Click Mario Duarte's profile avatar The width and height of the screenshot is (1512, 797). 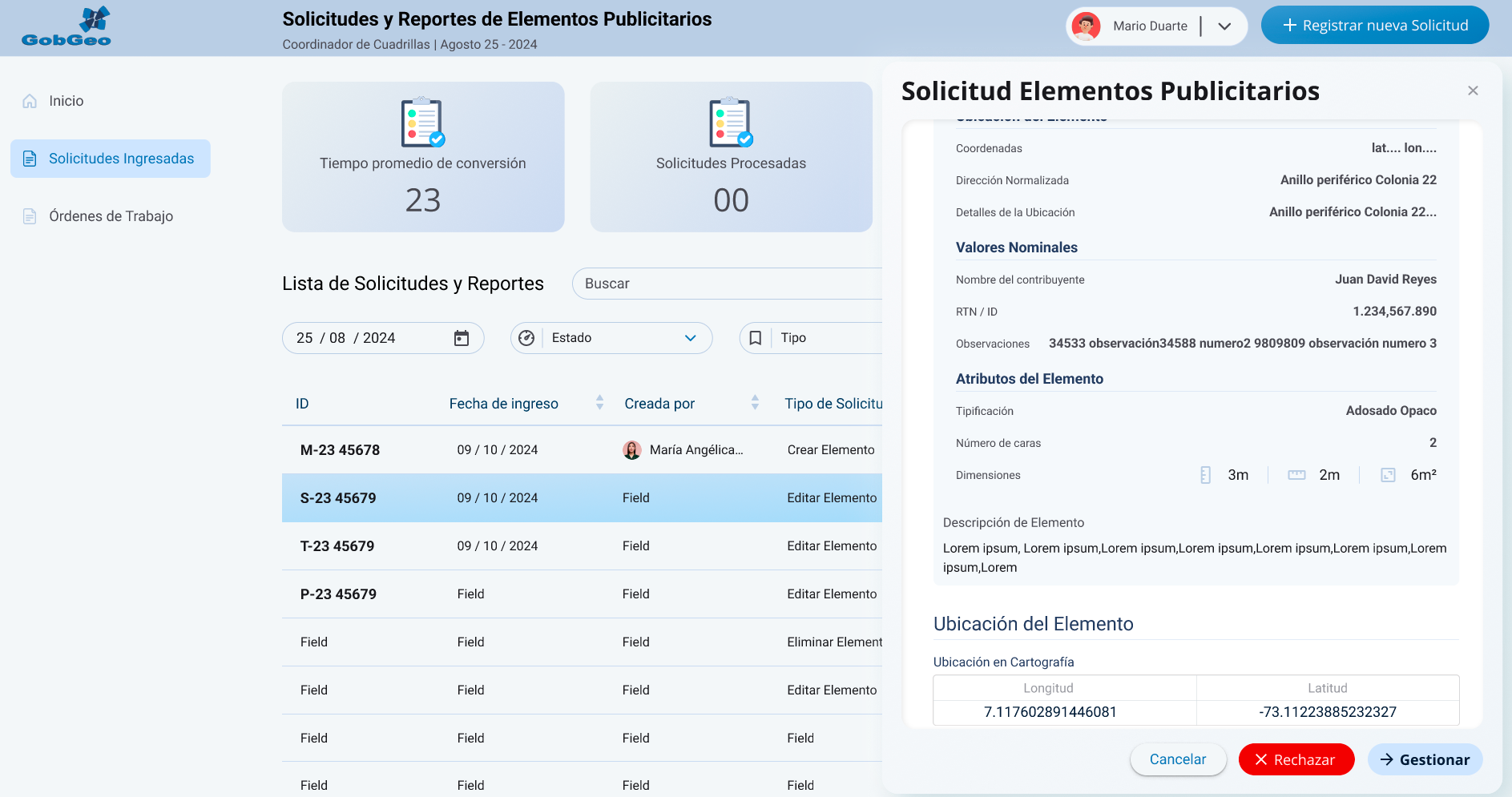click(x=1086, y=26)
